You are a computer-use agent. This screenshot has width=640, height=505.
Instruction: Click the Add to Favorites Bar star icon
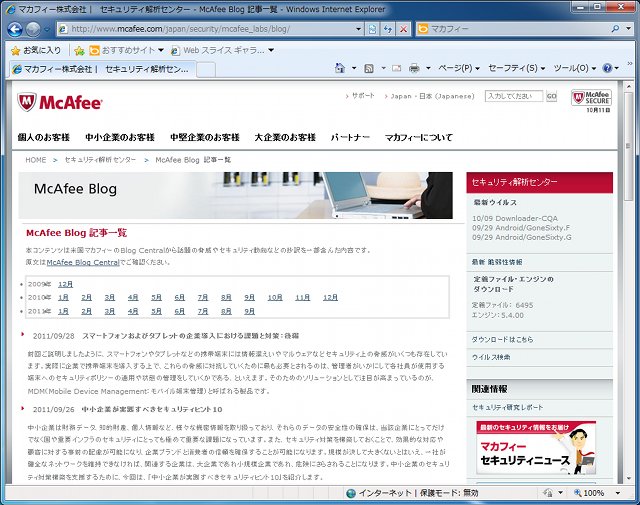point(80,51)
